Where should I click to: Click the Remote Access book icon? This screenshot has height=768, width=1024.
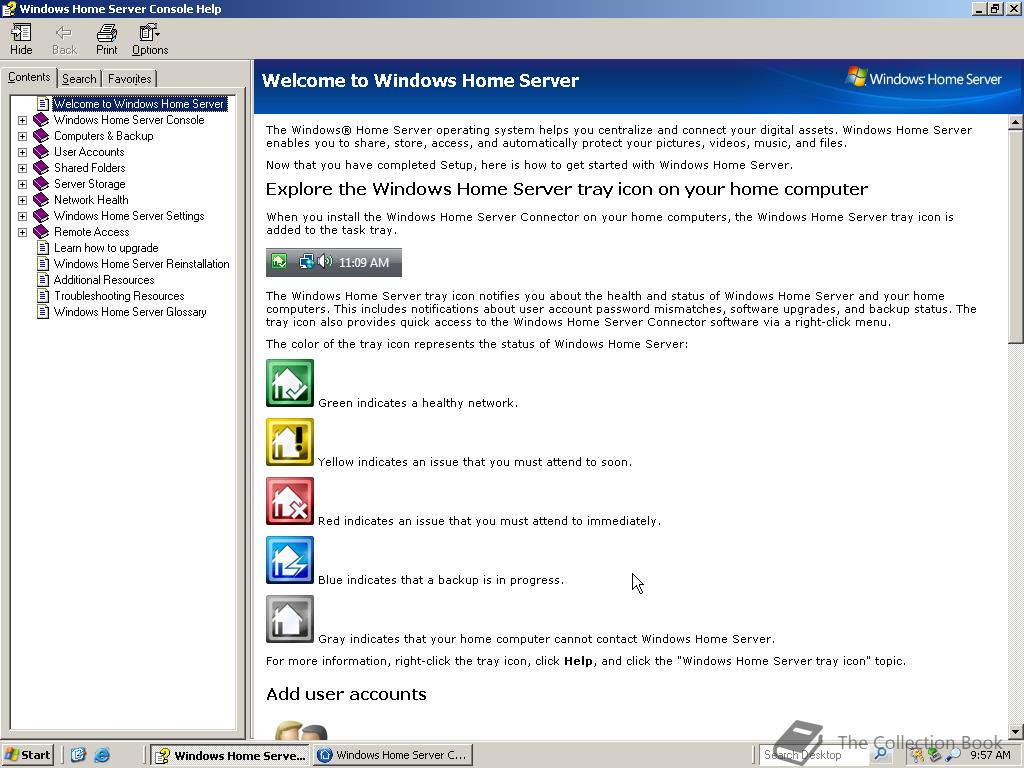tap(41, 232)
